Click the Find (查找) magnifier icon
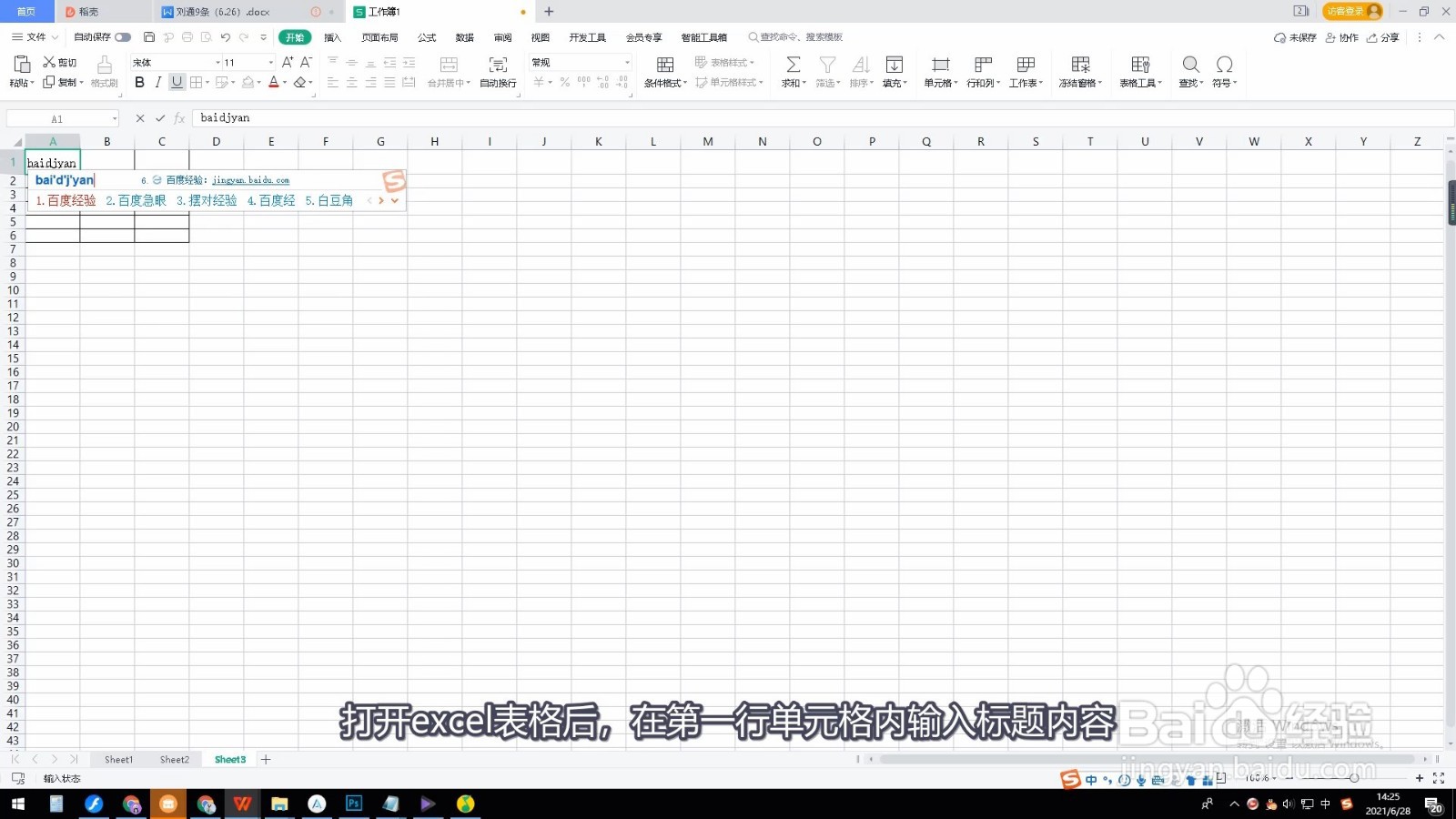 point(1190,65)
